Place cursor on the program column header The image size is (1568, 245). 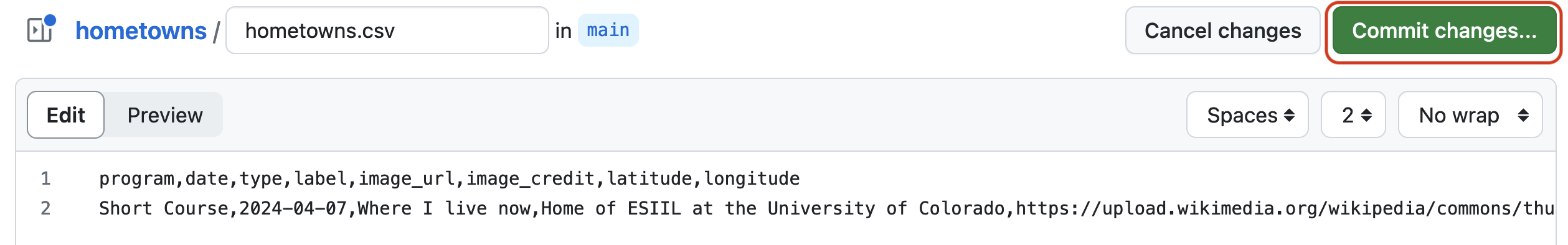coord(136,179)
